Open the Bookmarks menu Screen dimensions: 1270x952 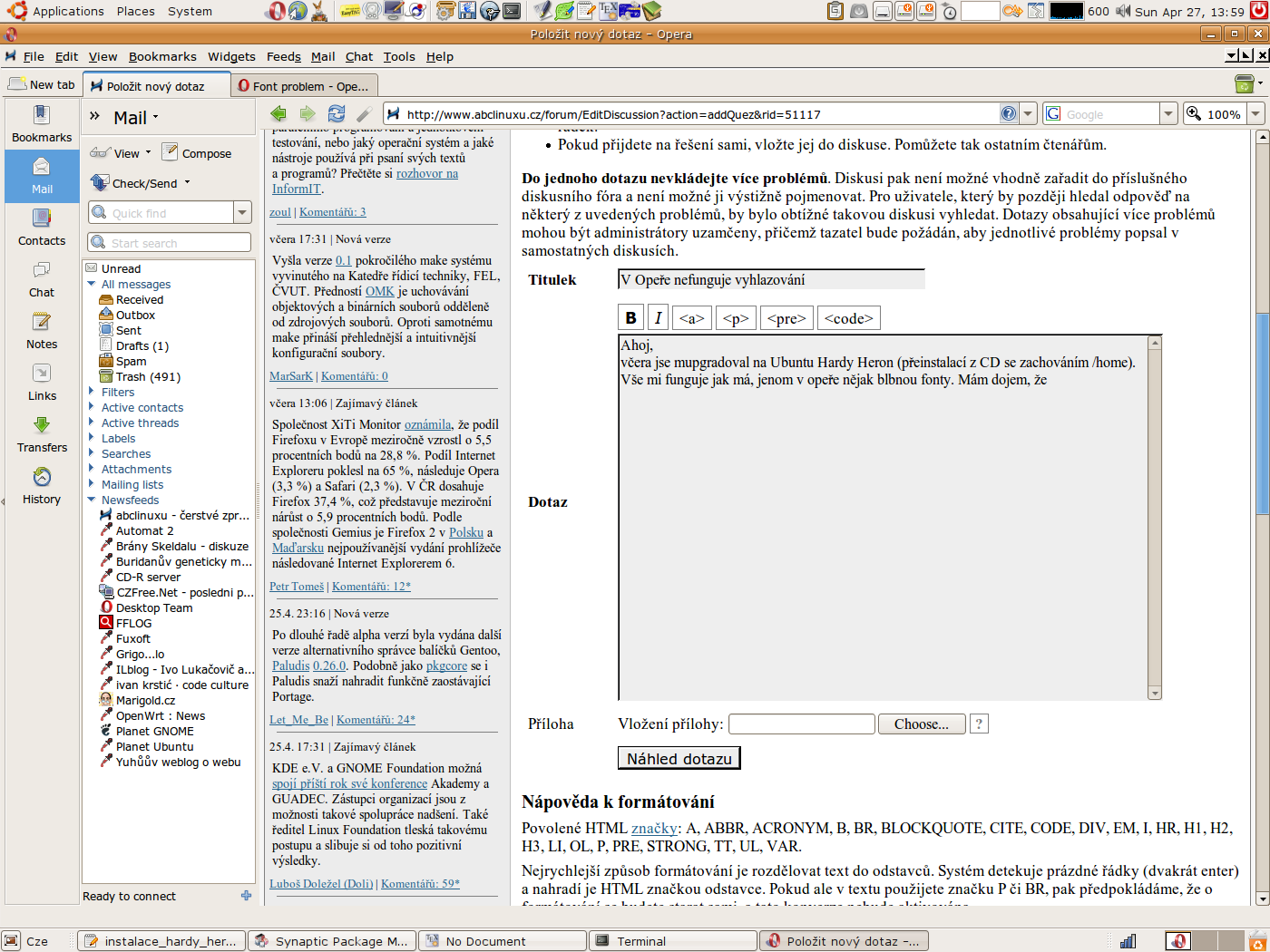(x=162, y=56)
